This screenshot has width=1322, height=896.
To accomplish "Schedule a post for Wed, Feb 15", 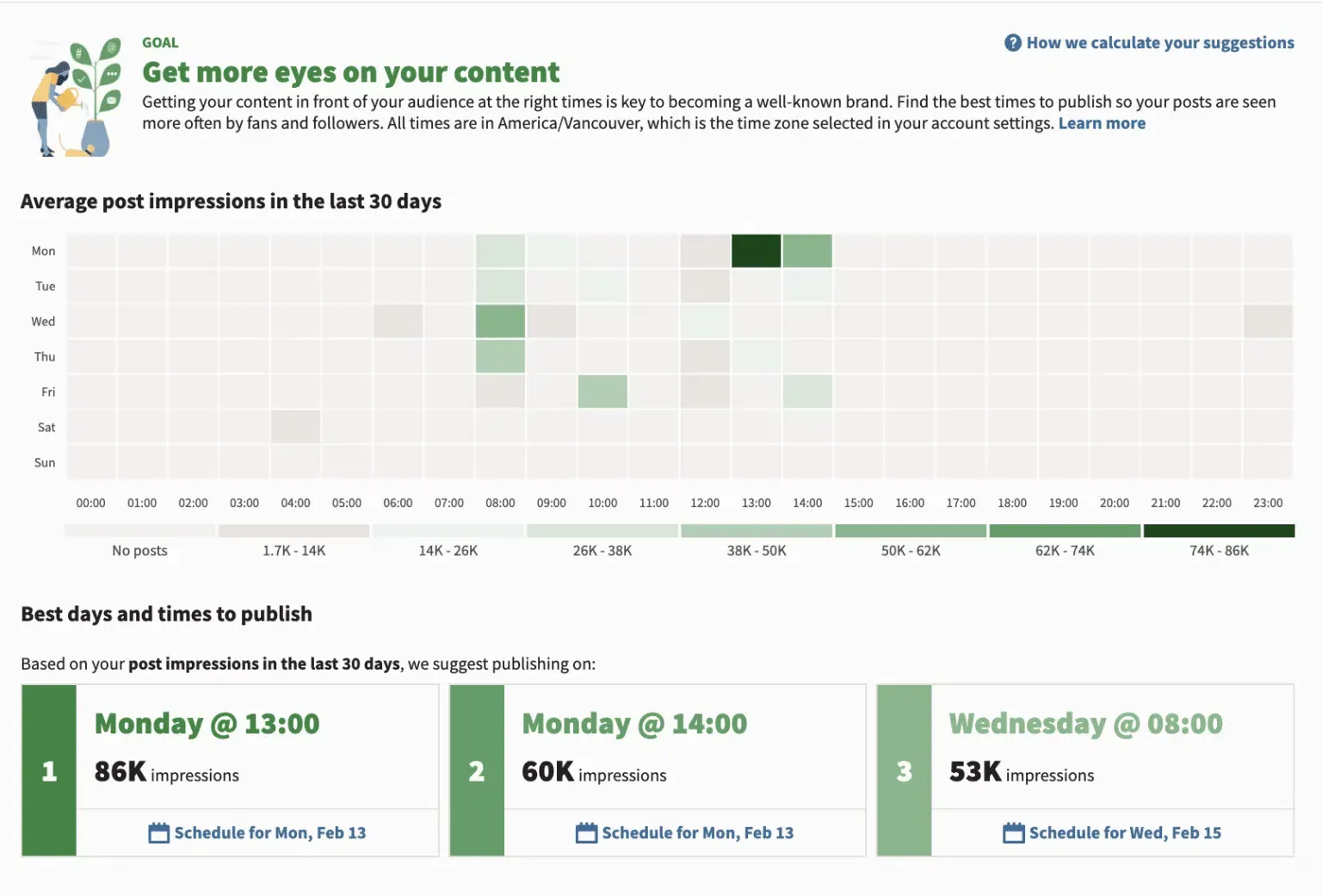I will click(x=1125, y=832).
